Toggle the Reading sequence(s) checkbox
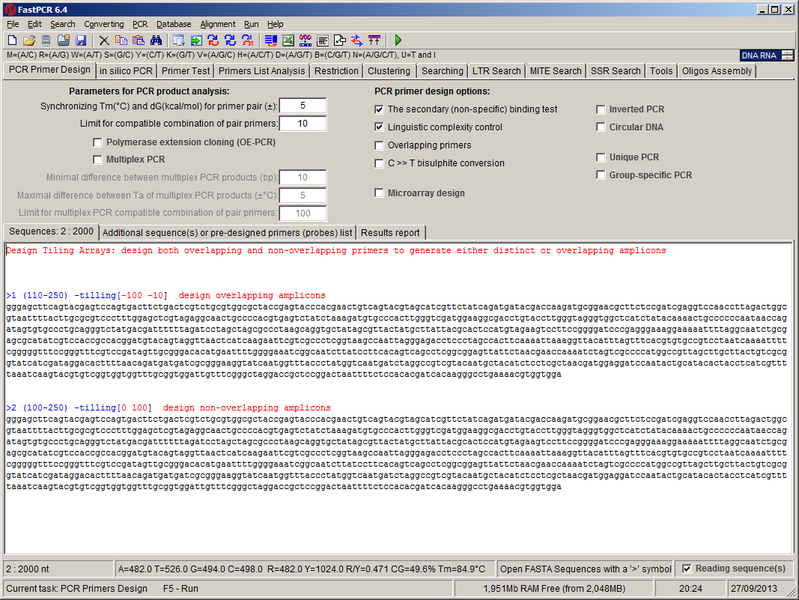The width and height of the screenshot is (799, 600). [686, 568]
